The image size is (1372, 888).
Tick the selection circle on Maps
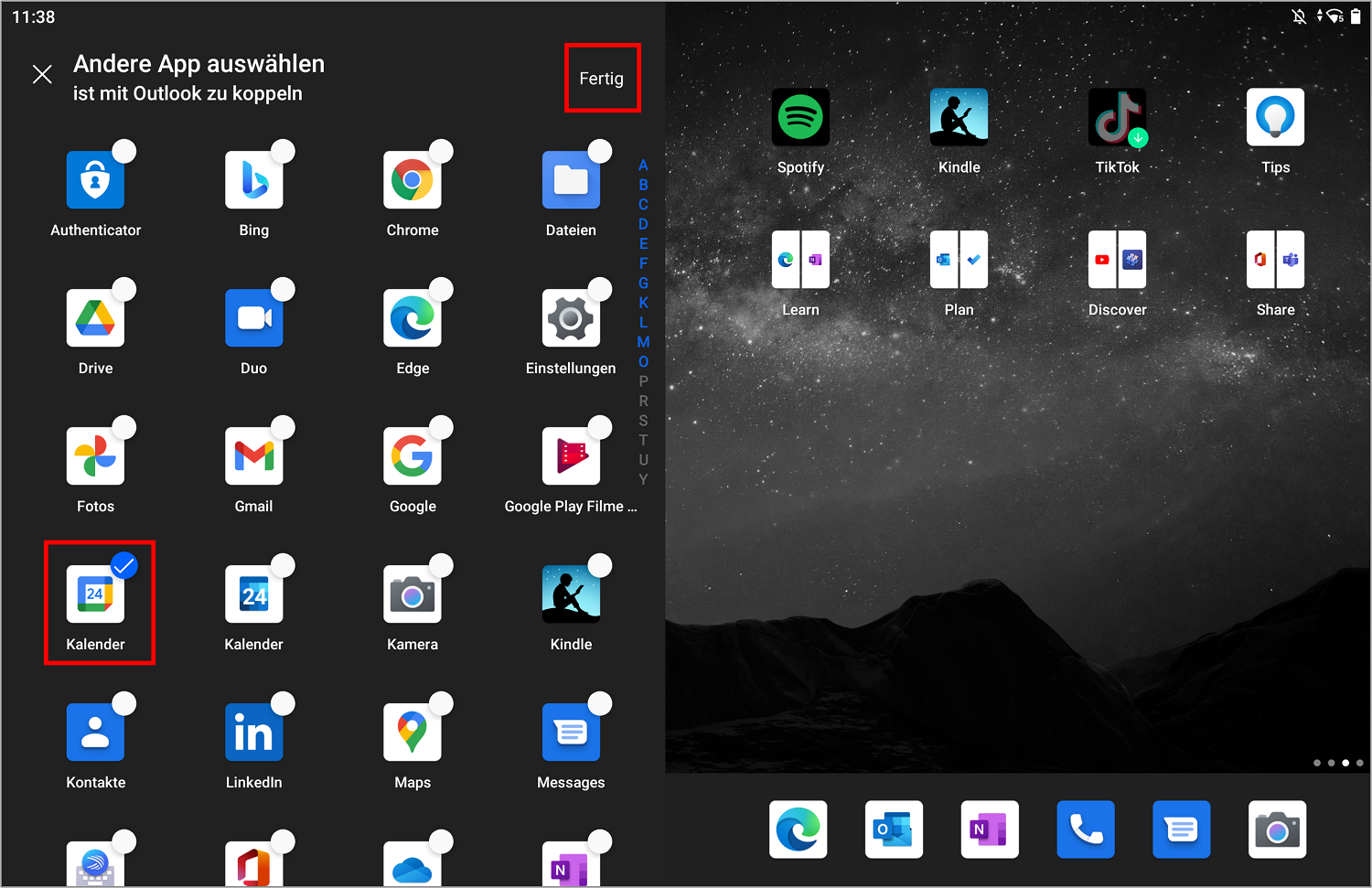pyautogui.click(x=442, y=703)
